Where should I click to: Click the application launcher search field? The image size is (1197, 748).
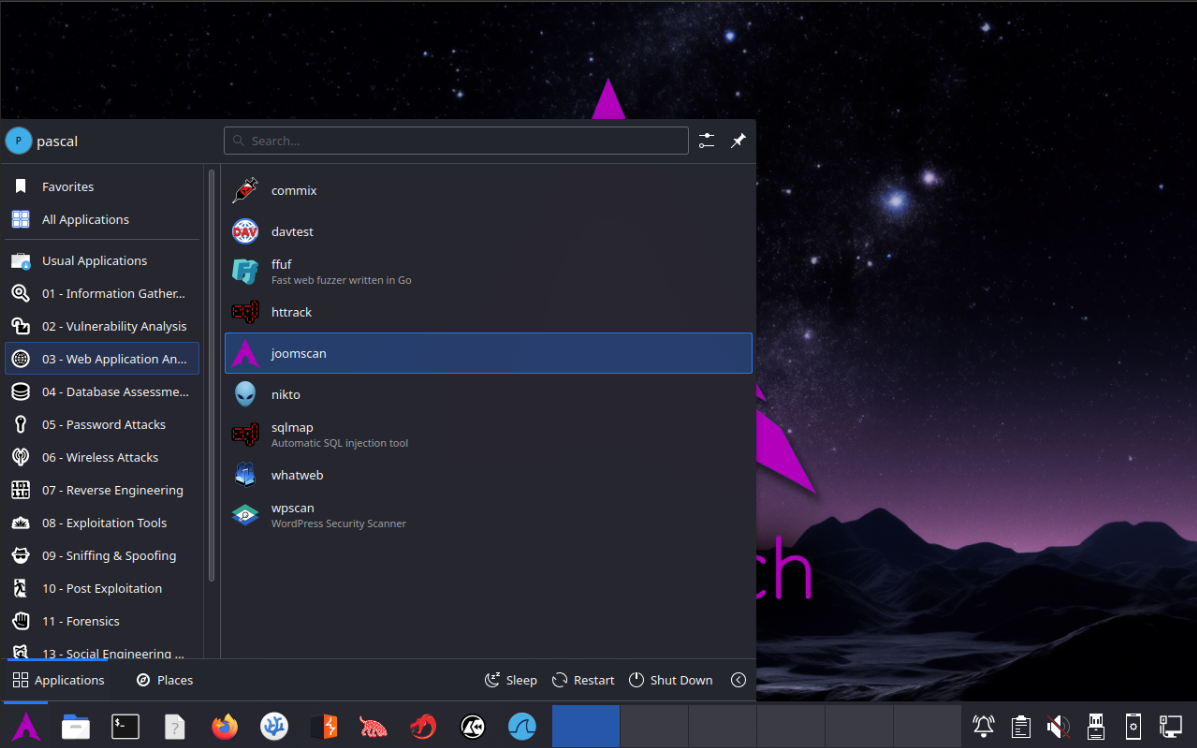click(x=457, y=140)
